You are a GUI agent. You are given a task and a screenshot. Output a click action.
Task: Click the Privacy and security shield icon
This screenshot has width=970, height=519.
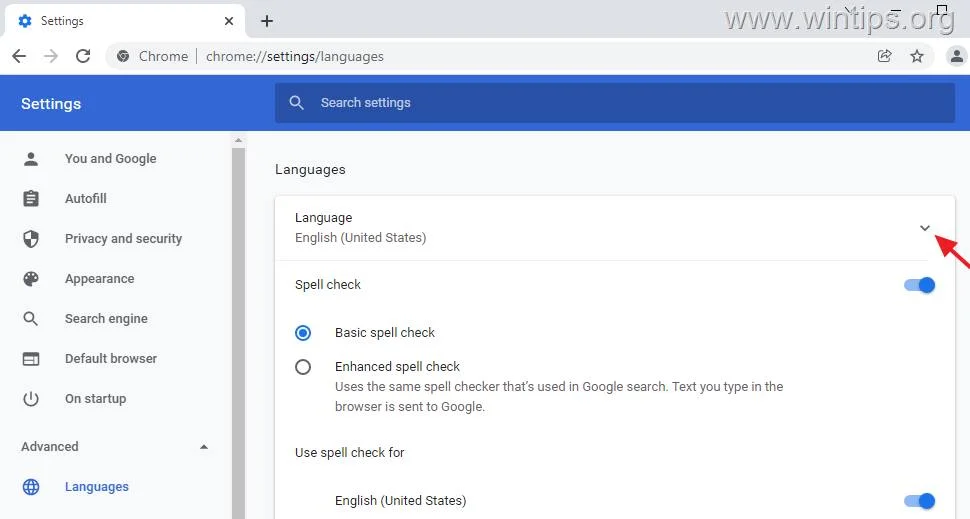coord(31,239)
